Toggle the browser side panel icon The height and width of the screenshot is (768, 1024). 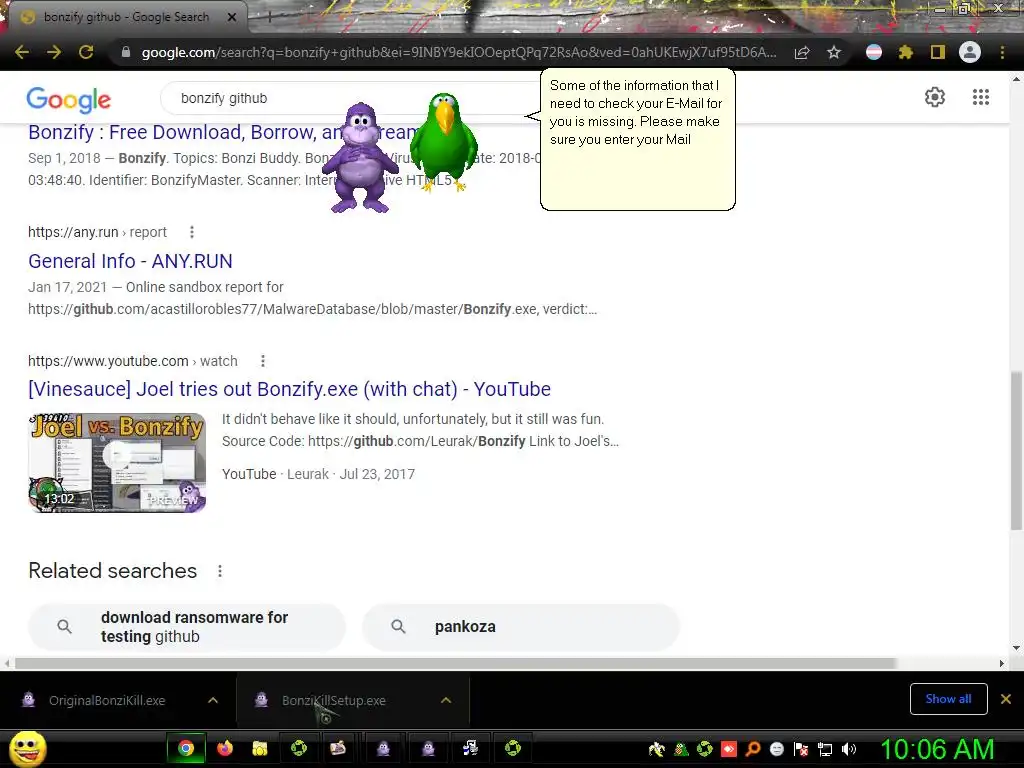(938, 52)
